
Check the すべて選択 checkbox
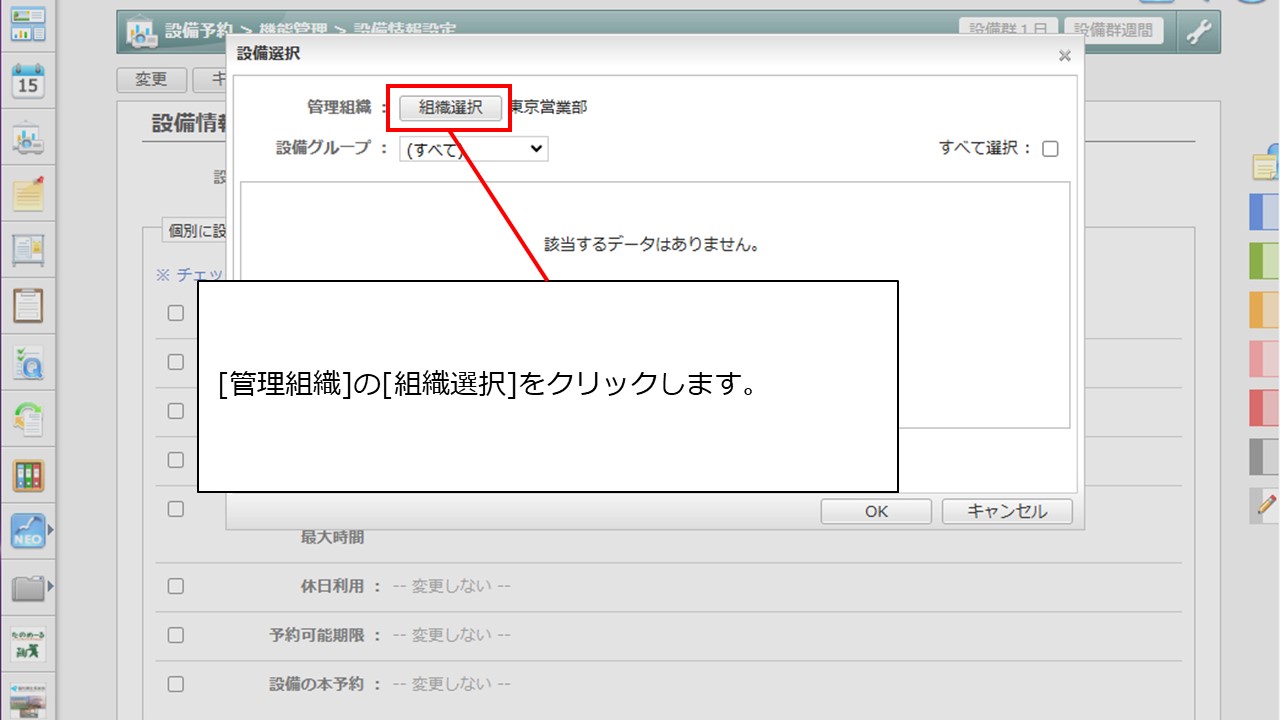coord(1050,149)
